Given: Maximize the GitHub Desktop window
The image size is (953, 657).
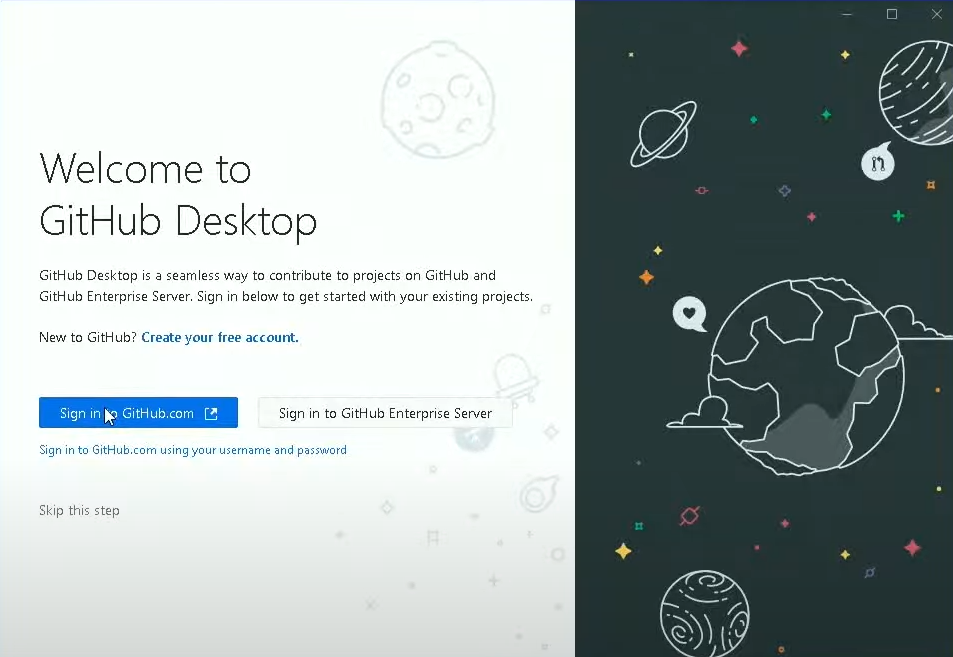Looking at the screenshot, I should (x=892, y=14).
